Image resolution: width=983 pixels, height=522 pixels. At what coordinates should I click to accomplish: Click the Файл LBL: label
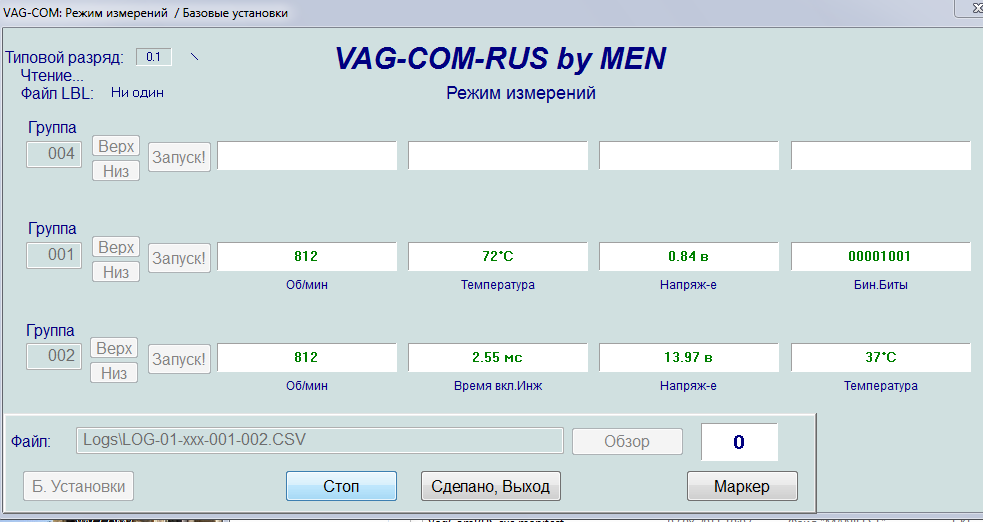pos(57,93)
